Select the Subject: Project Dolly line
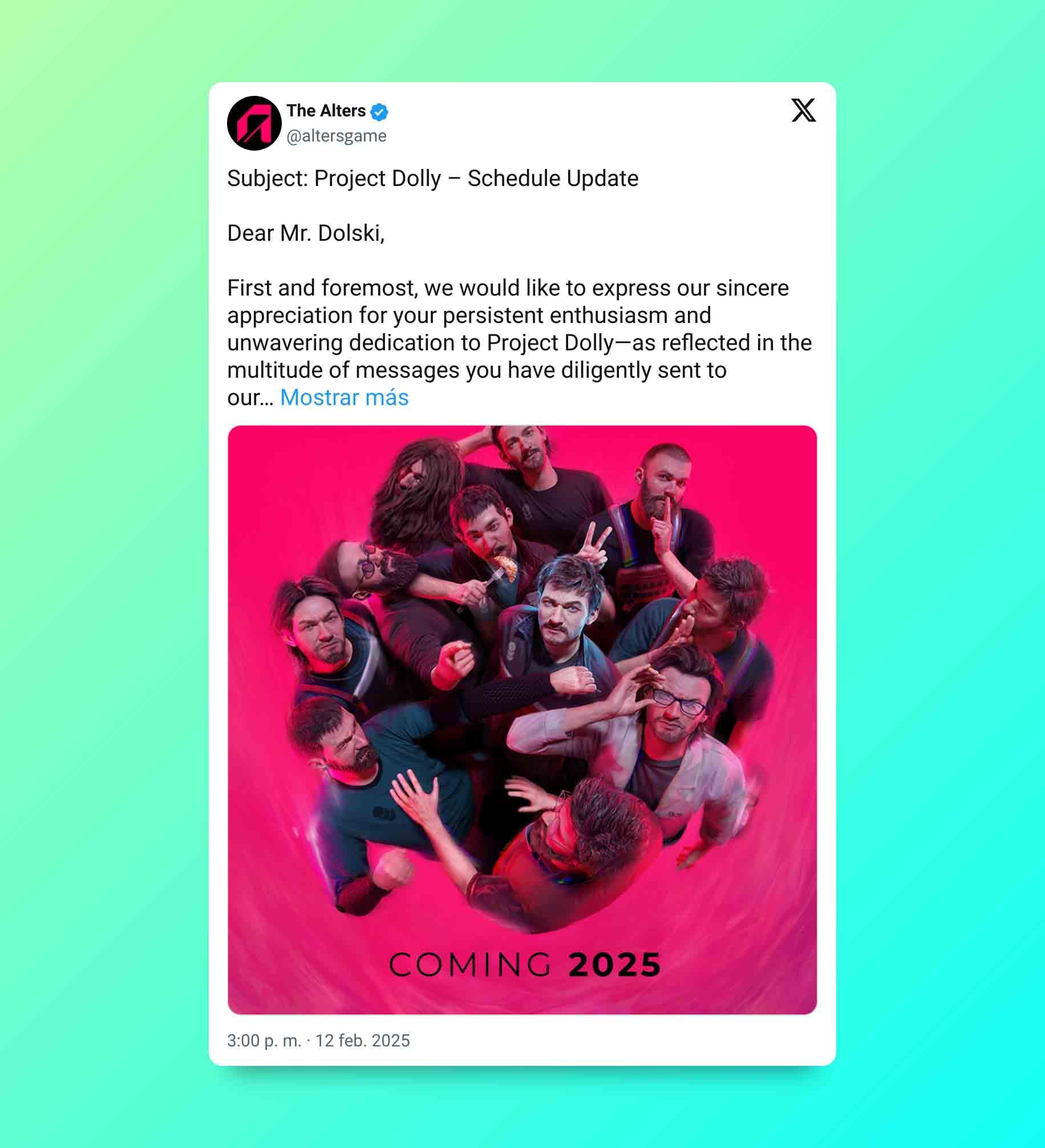 [432, 179]
